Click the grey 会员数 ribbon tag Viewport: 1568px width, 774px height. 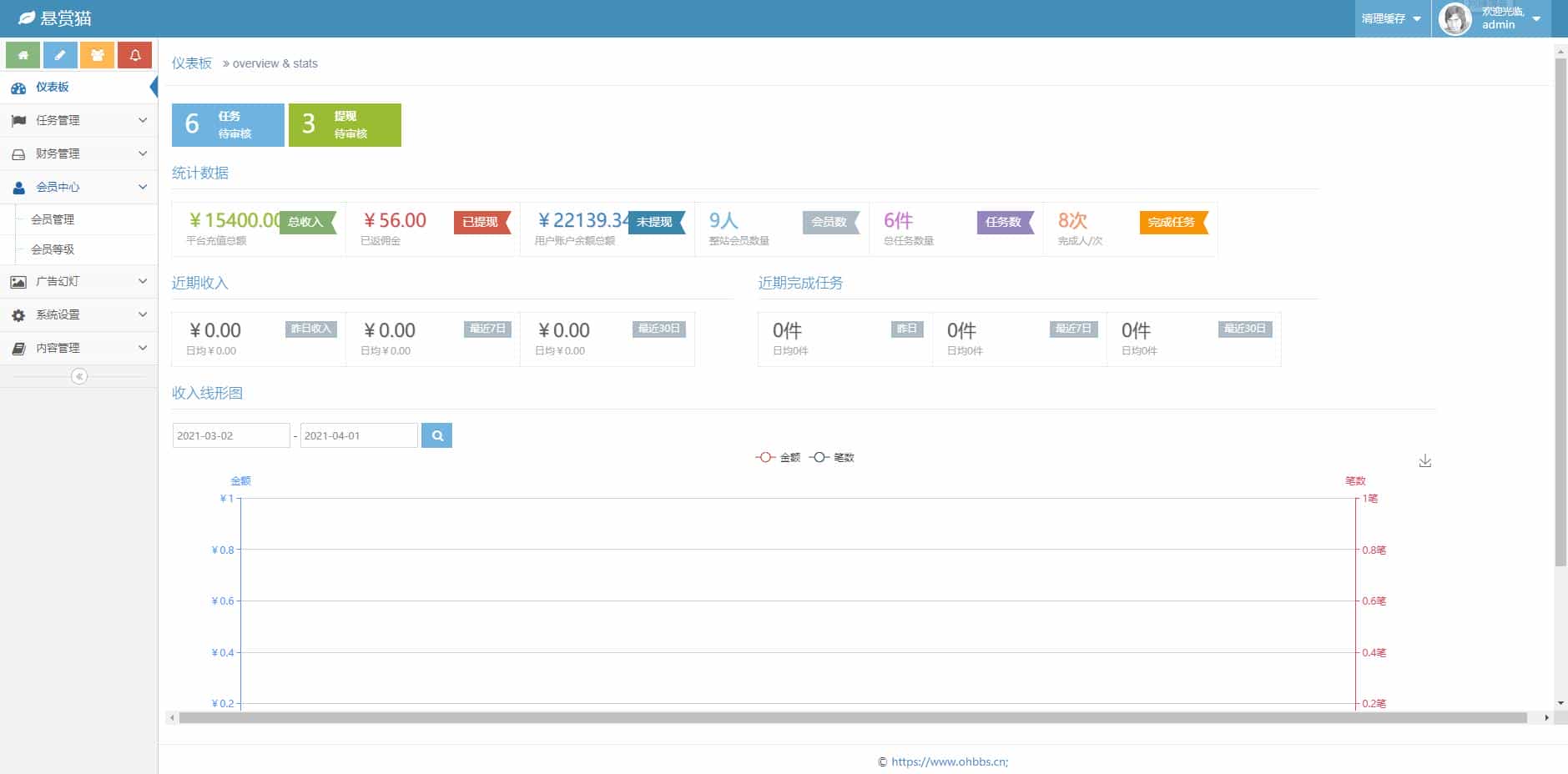click(x=831, y=222)
